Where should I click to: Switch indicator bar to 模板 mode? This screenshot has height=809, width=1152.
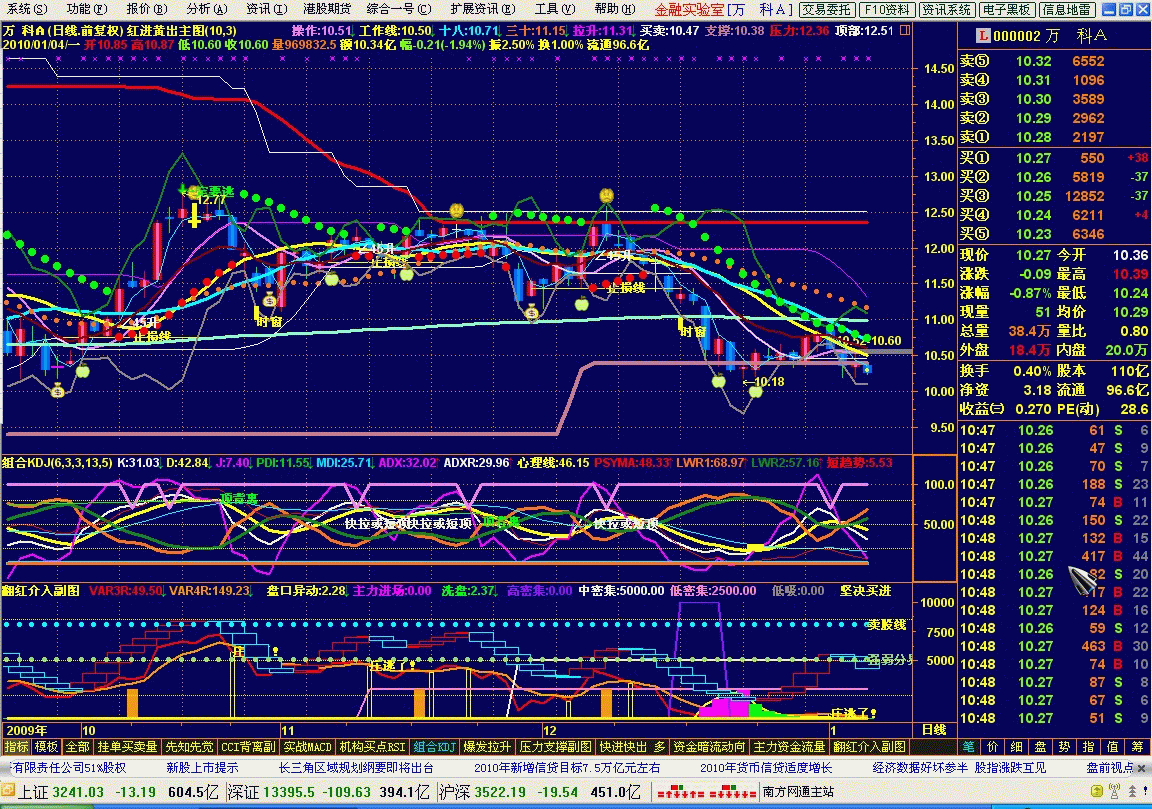pyautogui.click(x=46, y=747)
